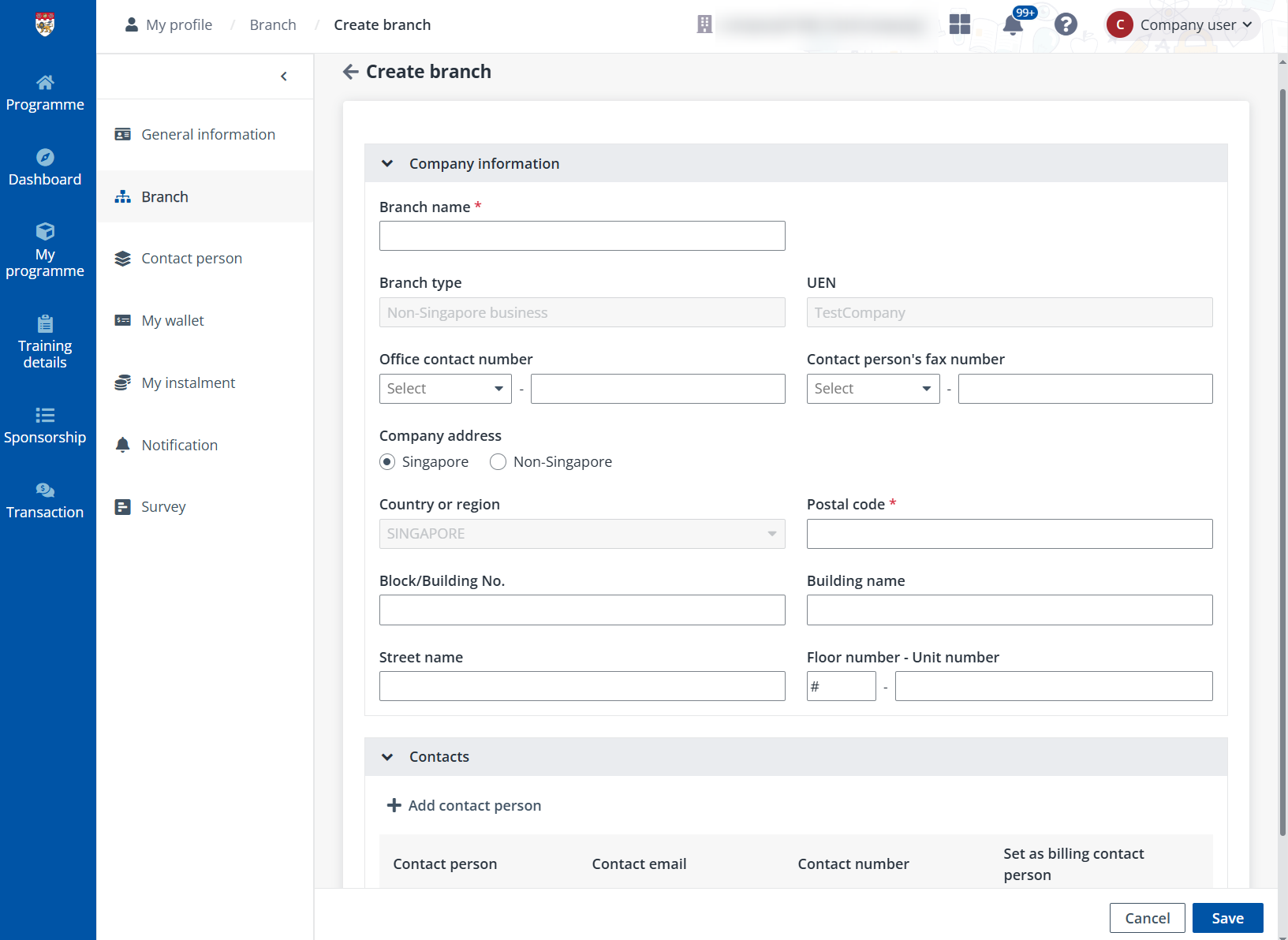
Task: Open My programme from the sidebar
Action: [x=45, y=249]
